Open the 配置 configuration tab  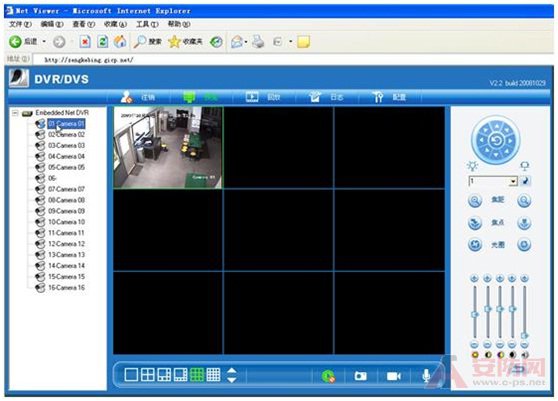pyautogui.click(x=389, y=97)
